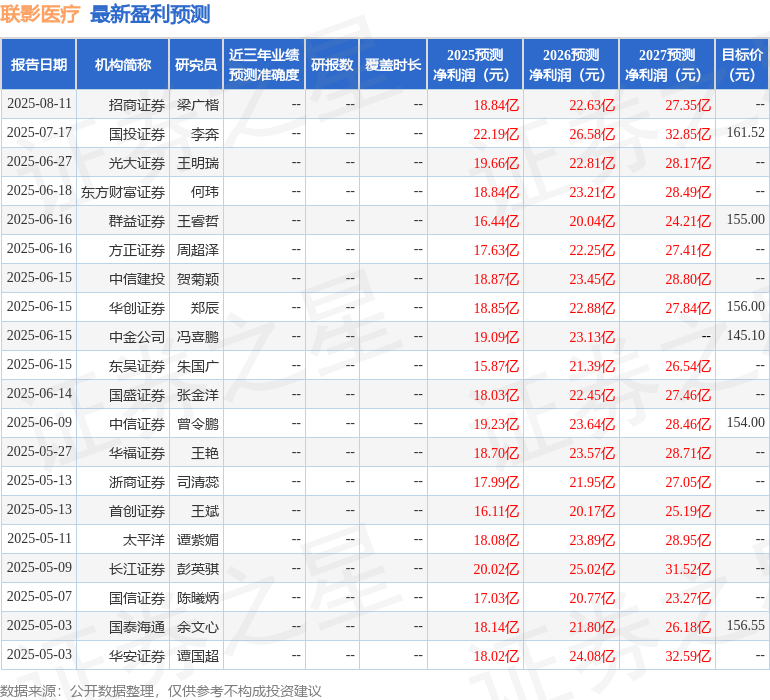770x700 pixels.
Task: Click the 最新盈利预测 heading
Action: (x=150, y=14)
